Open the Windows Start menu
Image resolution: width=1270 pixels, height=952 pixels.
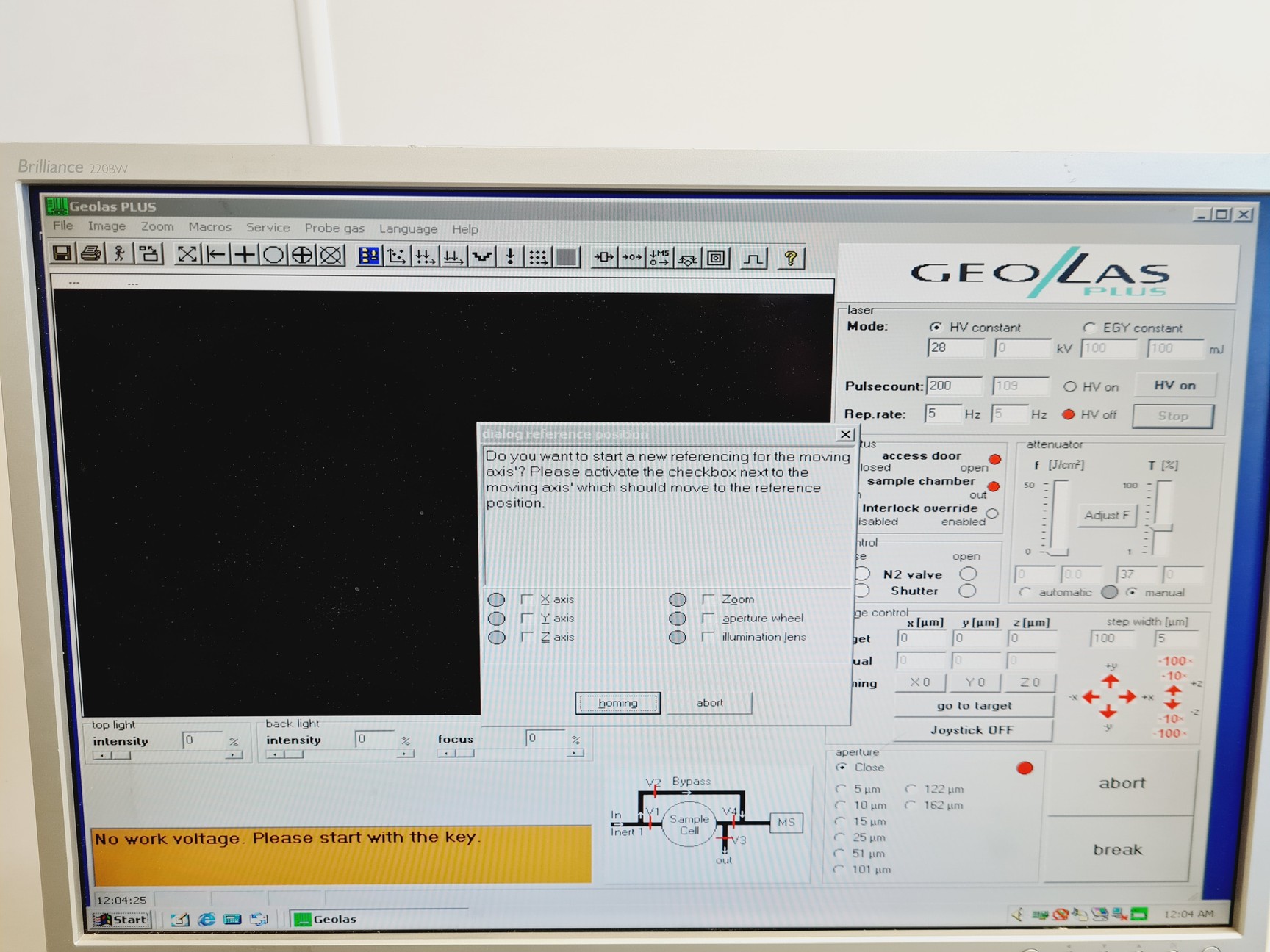tap(121, 919)
